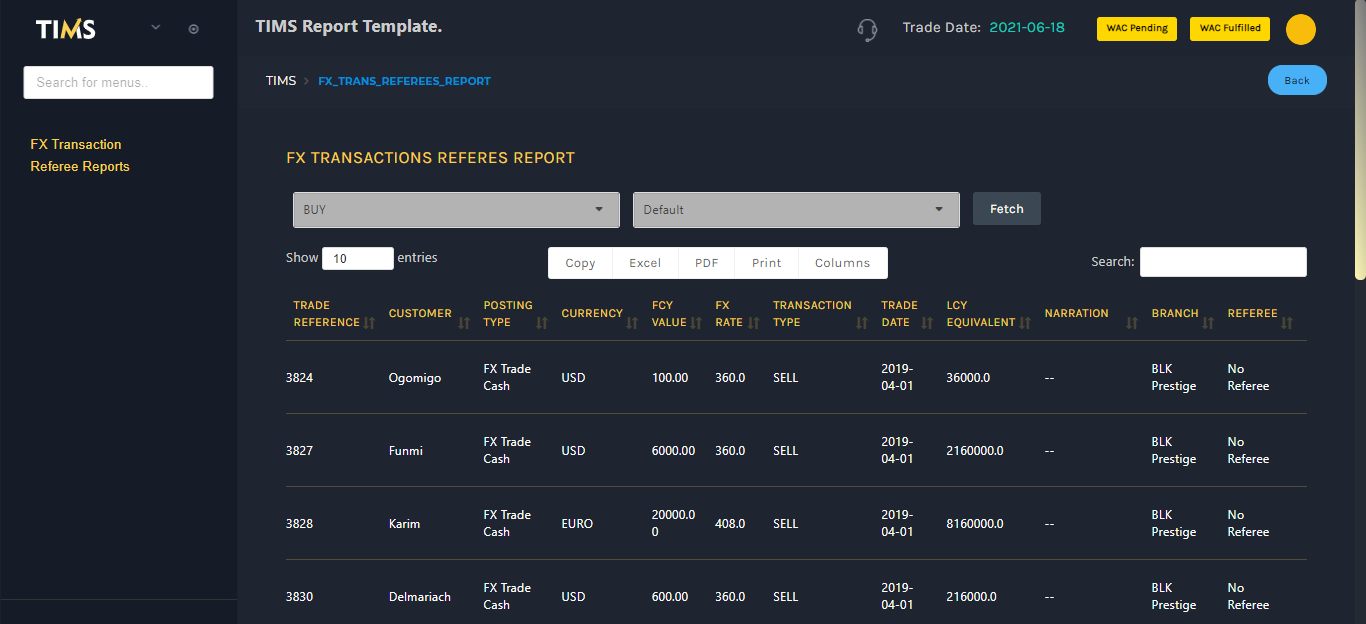Image resolution: width=1366 pixels, height=624 pixels.
Task: Sort by FX Rate column arrows
Action: [754, 323]
